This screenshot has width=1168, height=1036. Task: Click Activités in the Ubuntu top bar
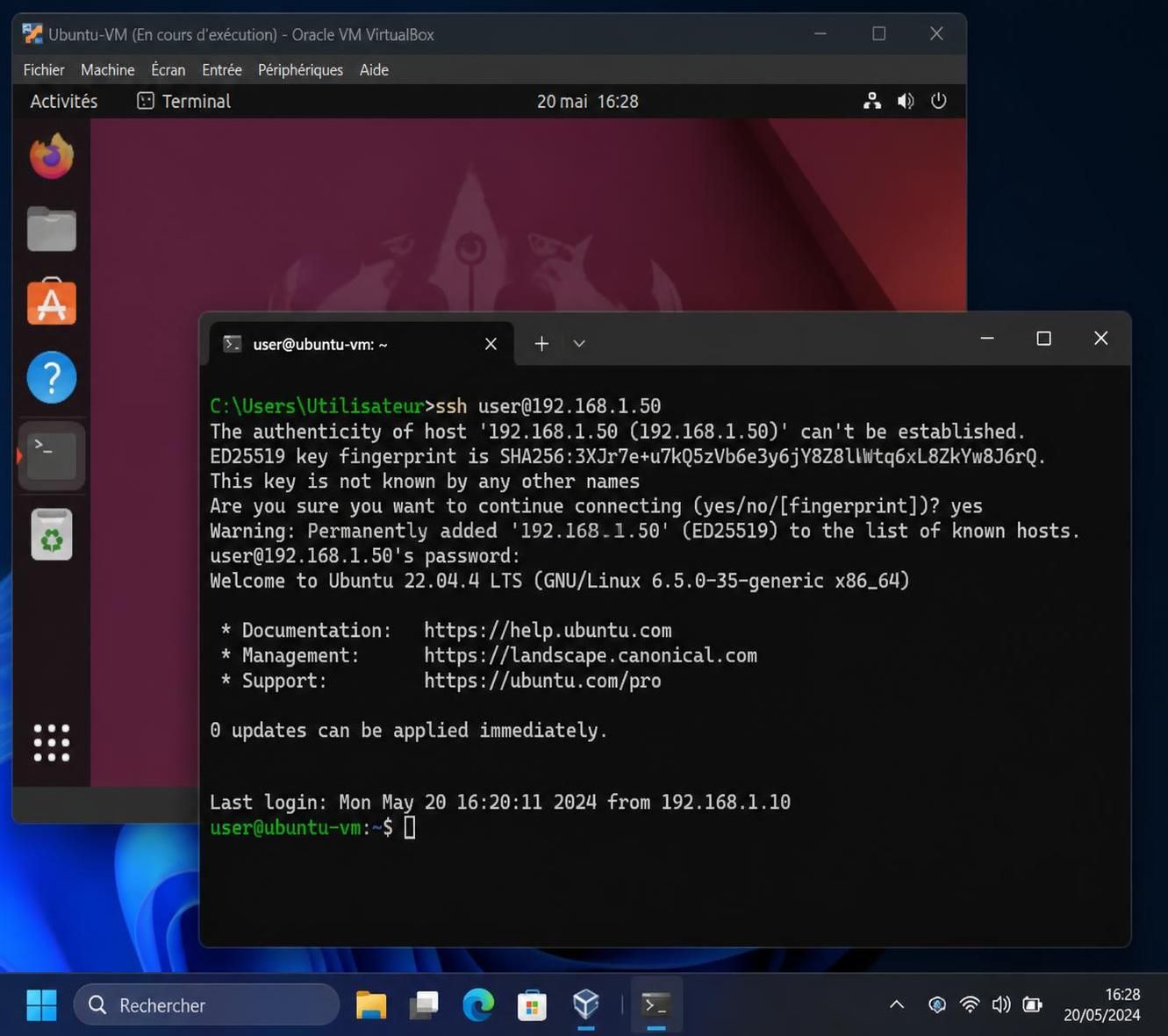coord(64,101)
